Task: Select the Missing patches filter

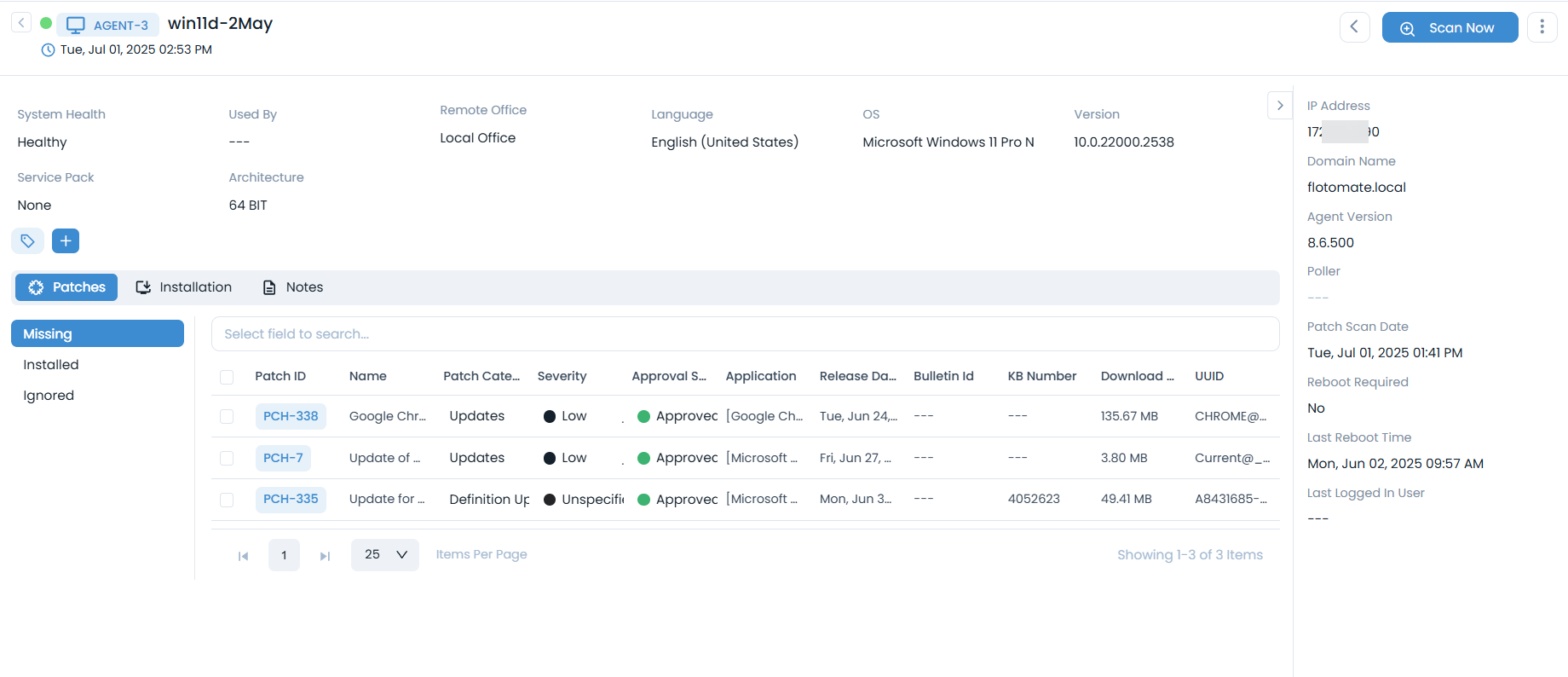Action: tap(97, 333)
